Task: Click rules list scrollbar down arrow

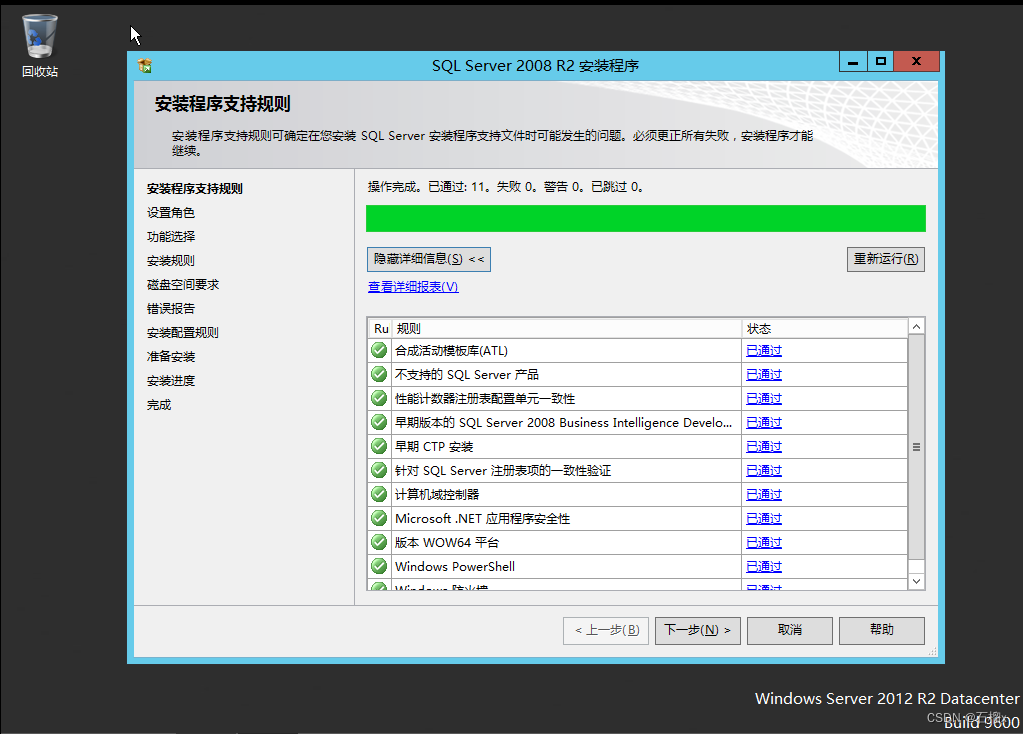Action: click(x=917, y=581)
